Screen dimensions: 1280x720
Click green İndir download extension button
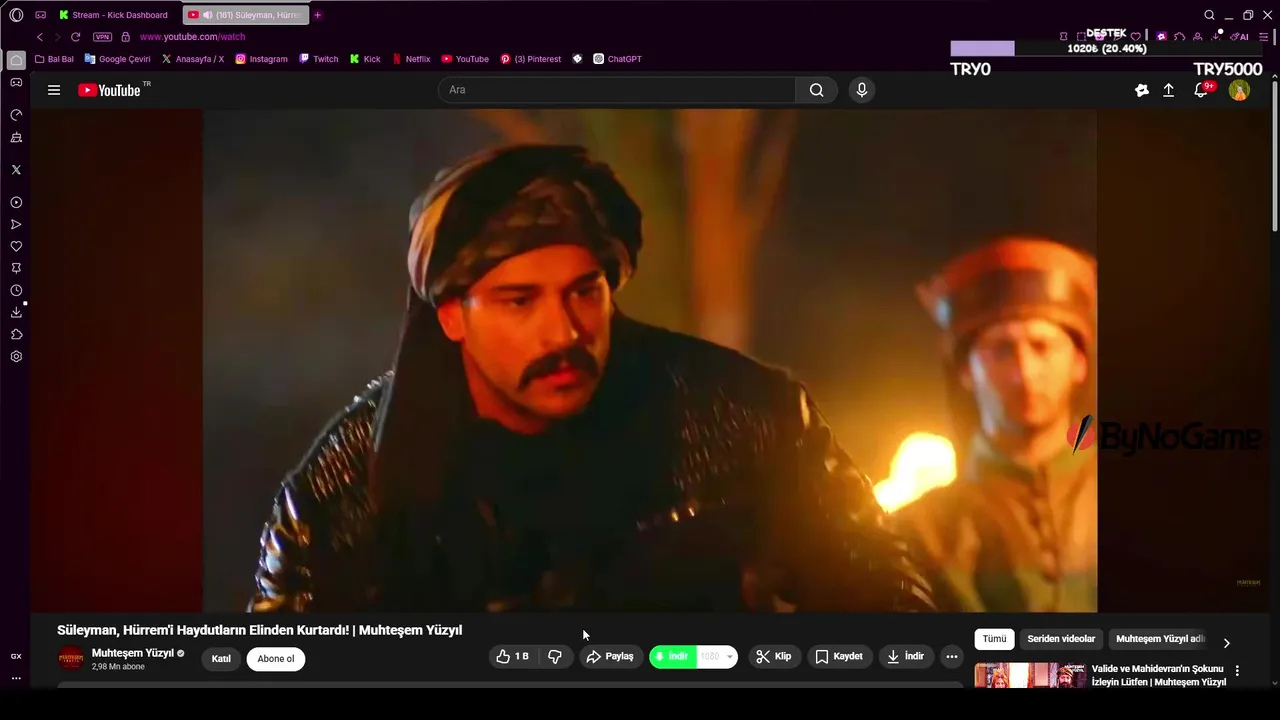click(672, 657)
